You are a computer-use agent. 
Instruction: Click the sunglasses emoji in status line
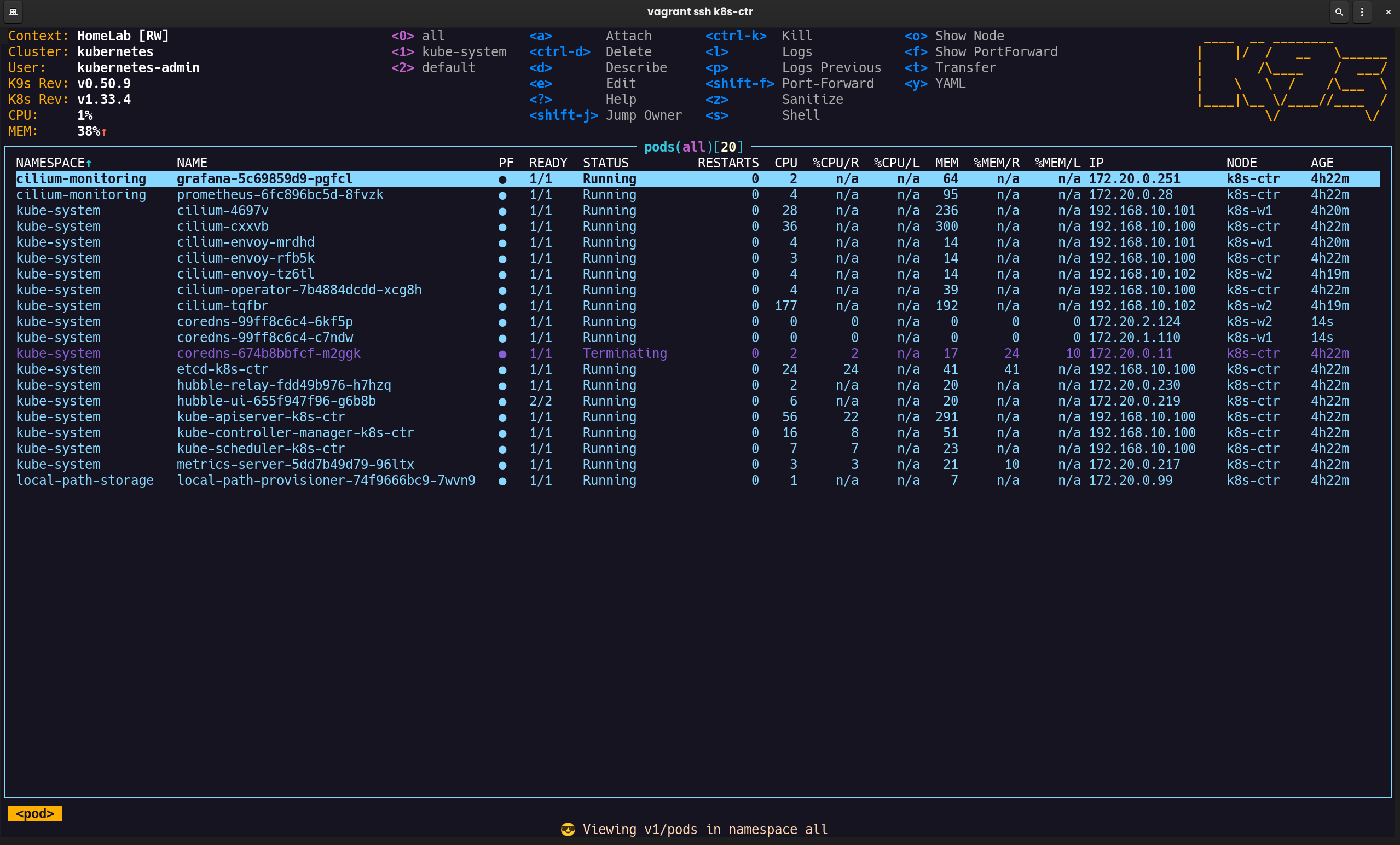point(568,830)
